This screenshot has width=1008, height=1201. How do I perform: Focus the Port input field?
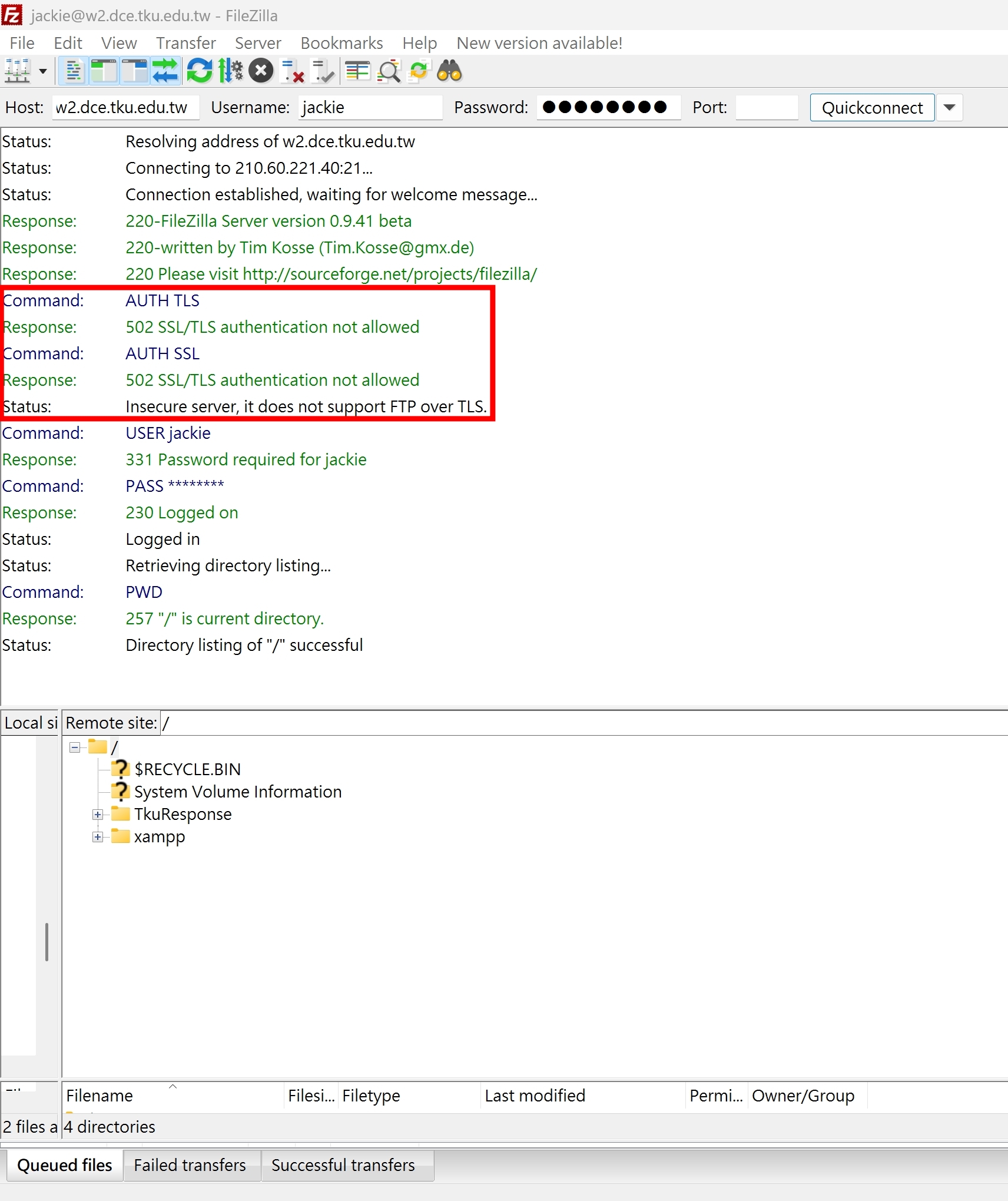point(767,107)
